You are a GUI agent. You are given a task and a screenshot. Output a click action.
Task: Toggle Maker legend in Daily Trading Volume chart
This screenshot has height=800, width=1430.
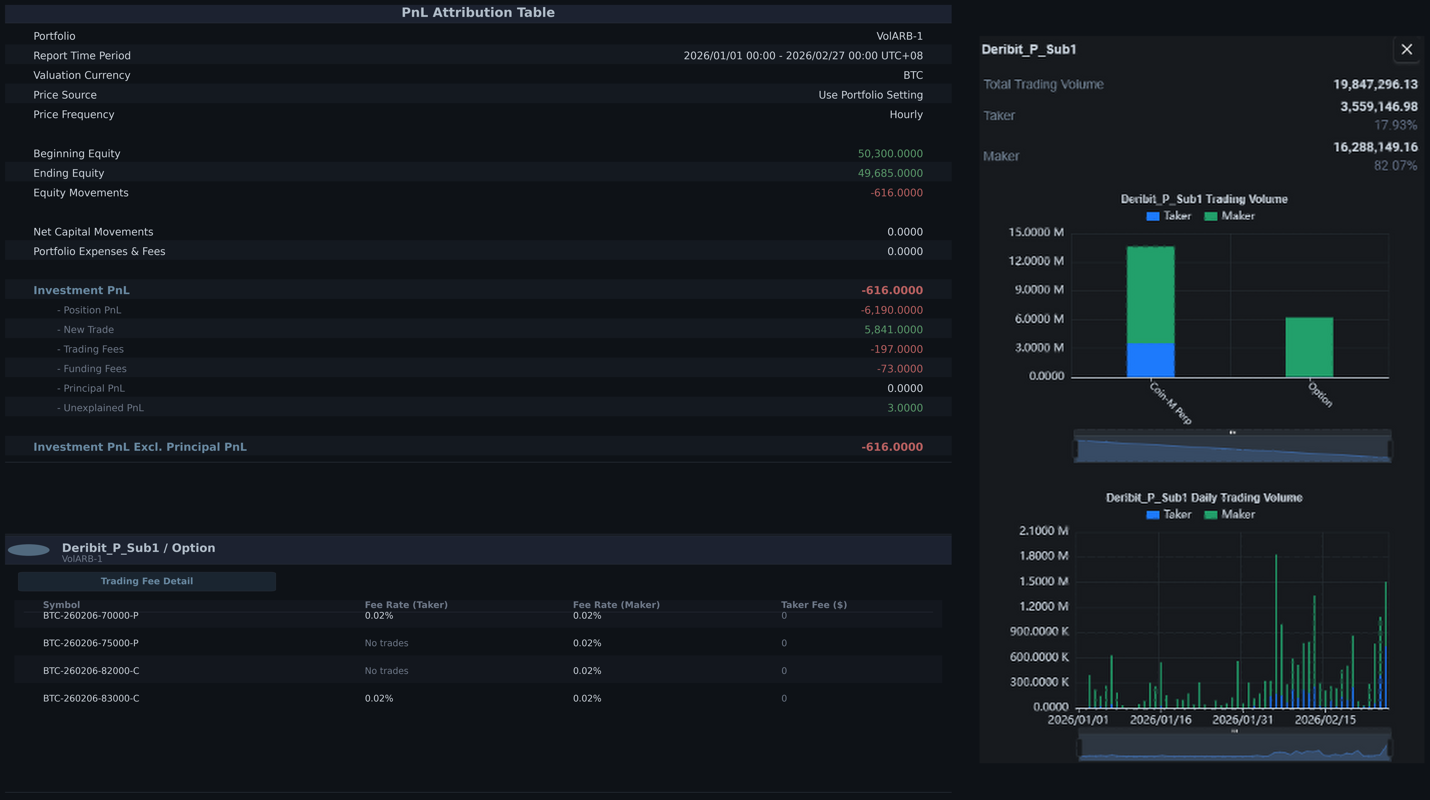tap(1229, 514)
